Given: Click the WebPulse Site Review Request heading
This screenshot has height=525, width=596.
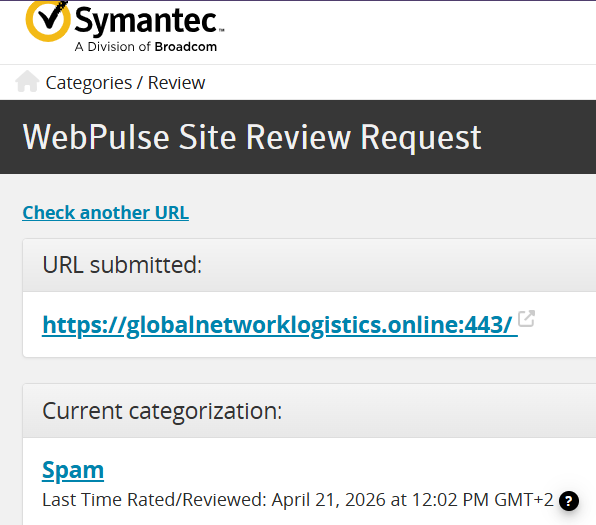Looking at the screenshot, I should click(252, 137).
